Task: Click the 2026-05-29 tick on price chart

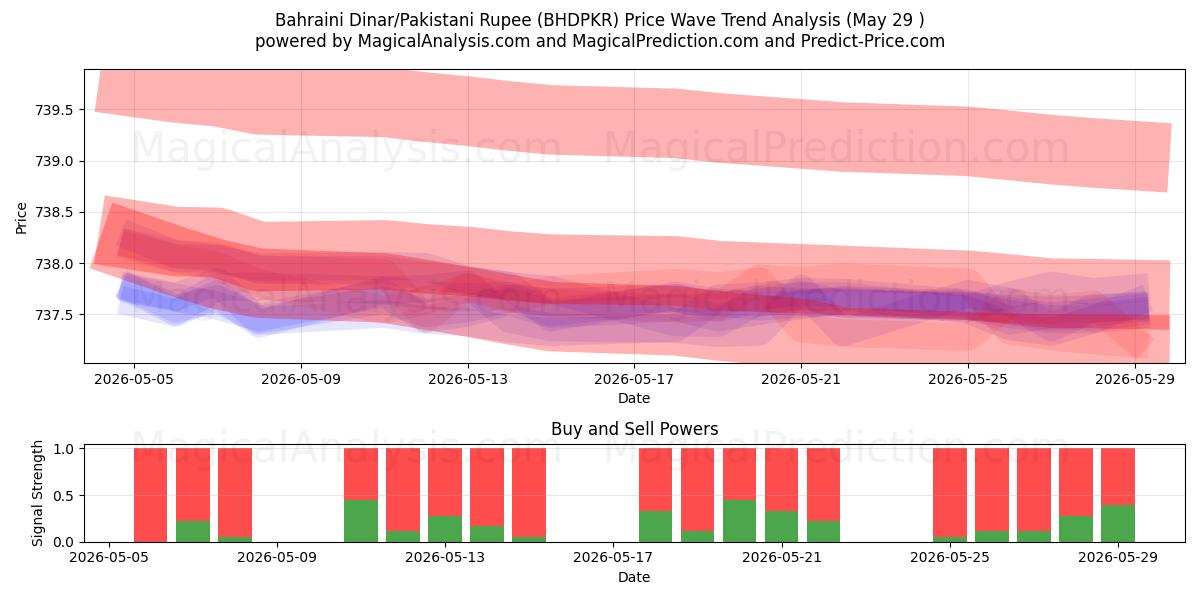Action: (x=1135, y=379)
